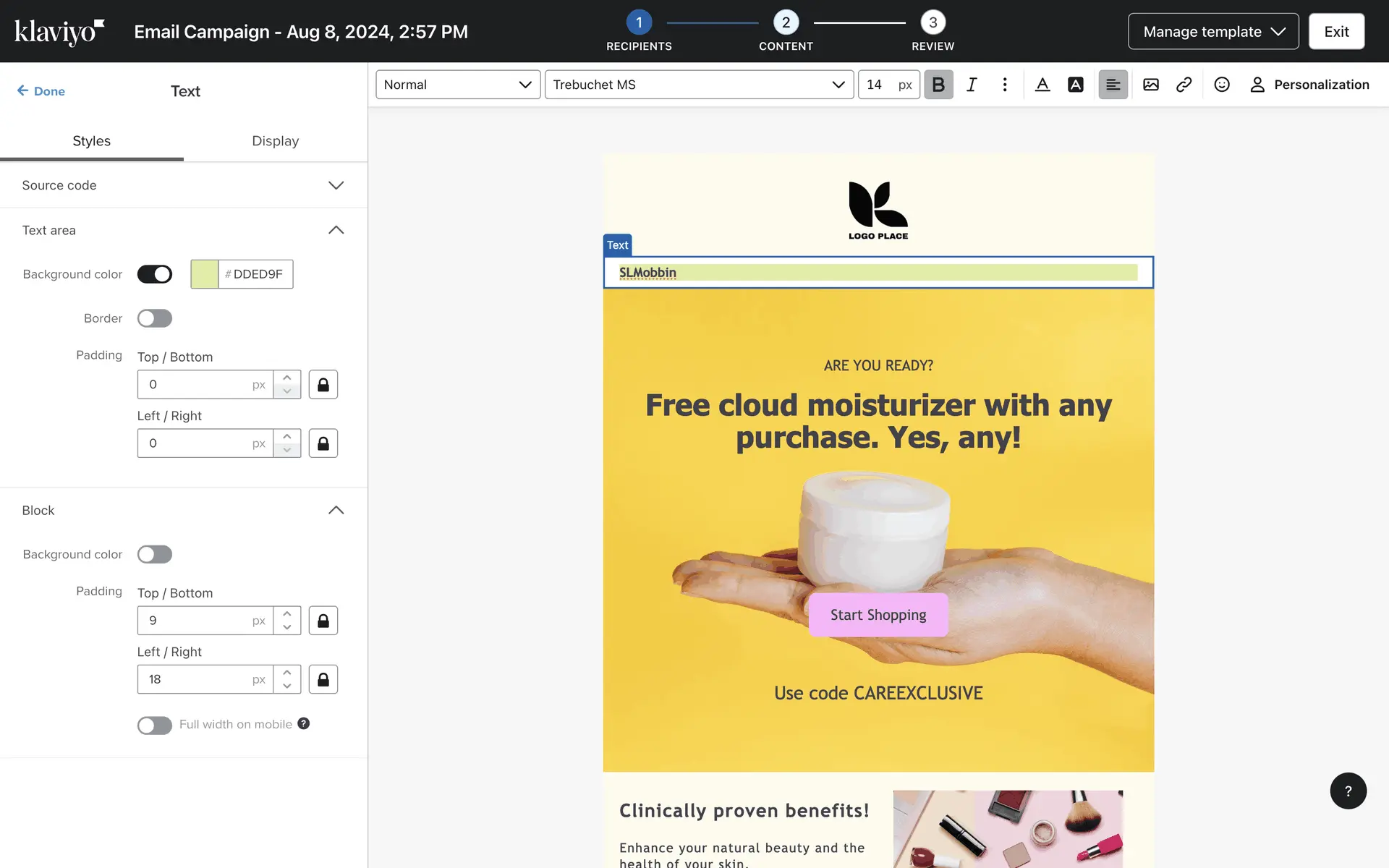
Task: Enable the Border toggle
Action: click(155, 318)
